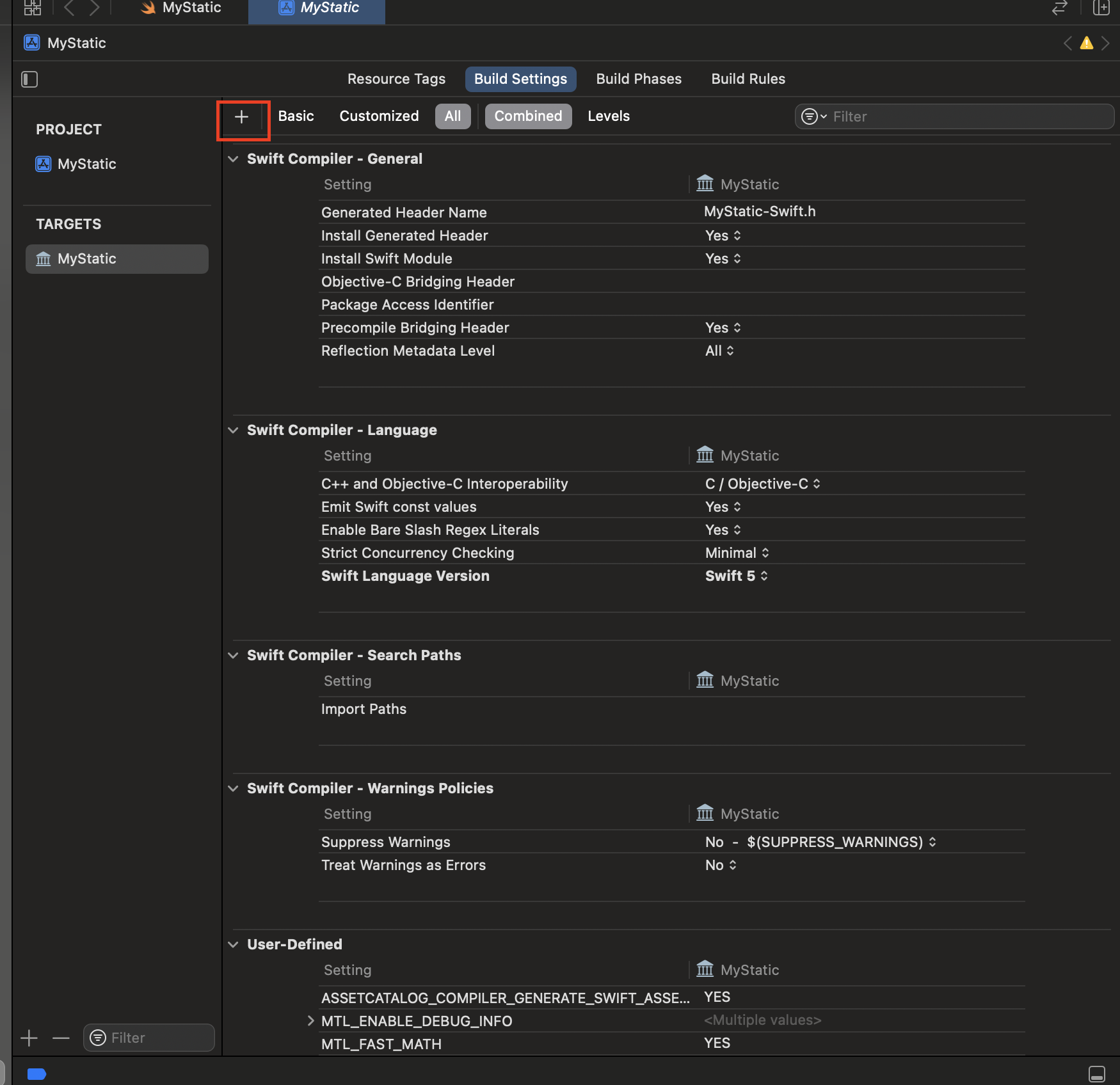This screenshot has width=1120, height=1085.
Task: Remove the selected target with minus
Action: tap(61, 1038)
